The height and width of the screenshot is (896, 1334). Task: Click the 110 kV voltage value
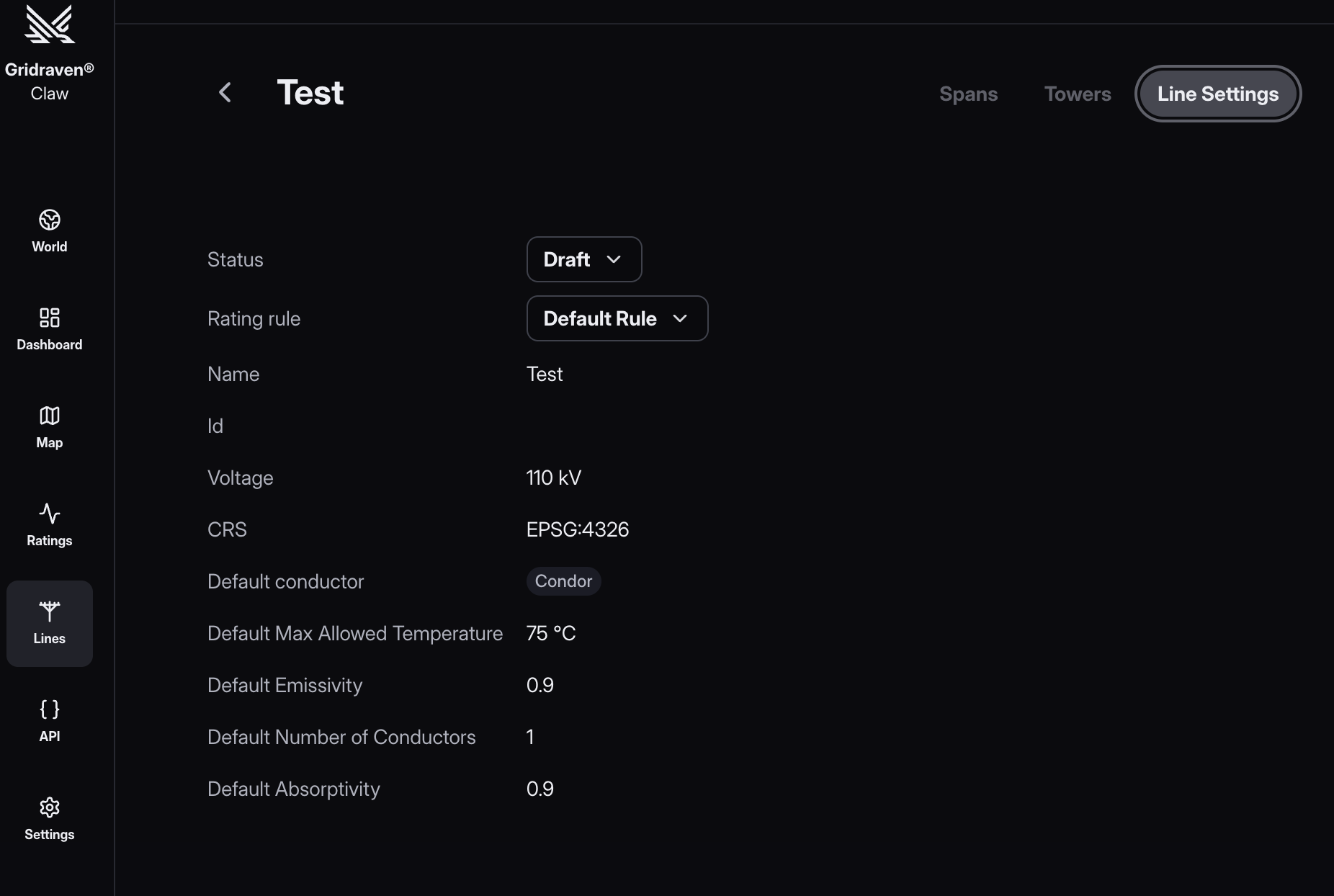(554, 478)
